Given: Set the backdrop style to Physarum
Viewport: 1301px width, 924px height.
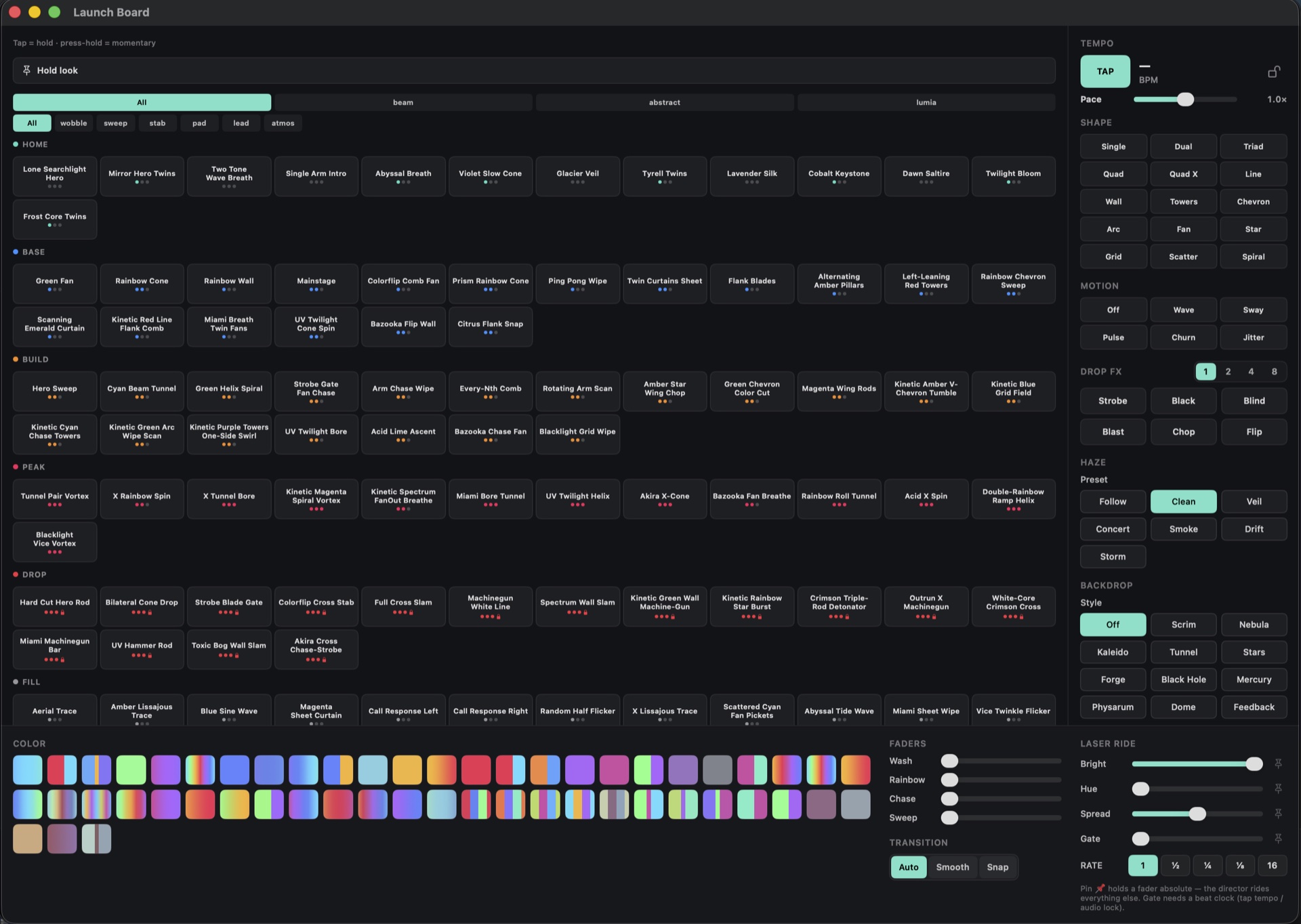Looking at the screenshot, I should click(x=1113, y=707).
